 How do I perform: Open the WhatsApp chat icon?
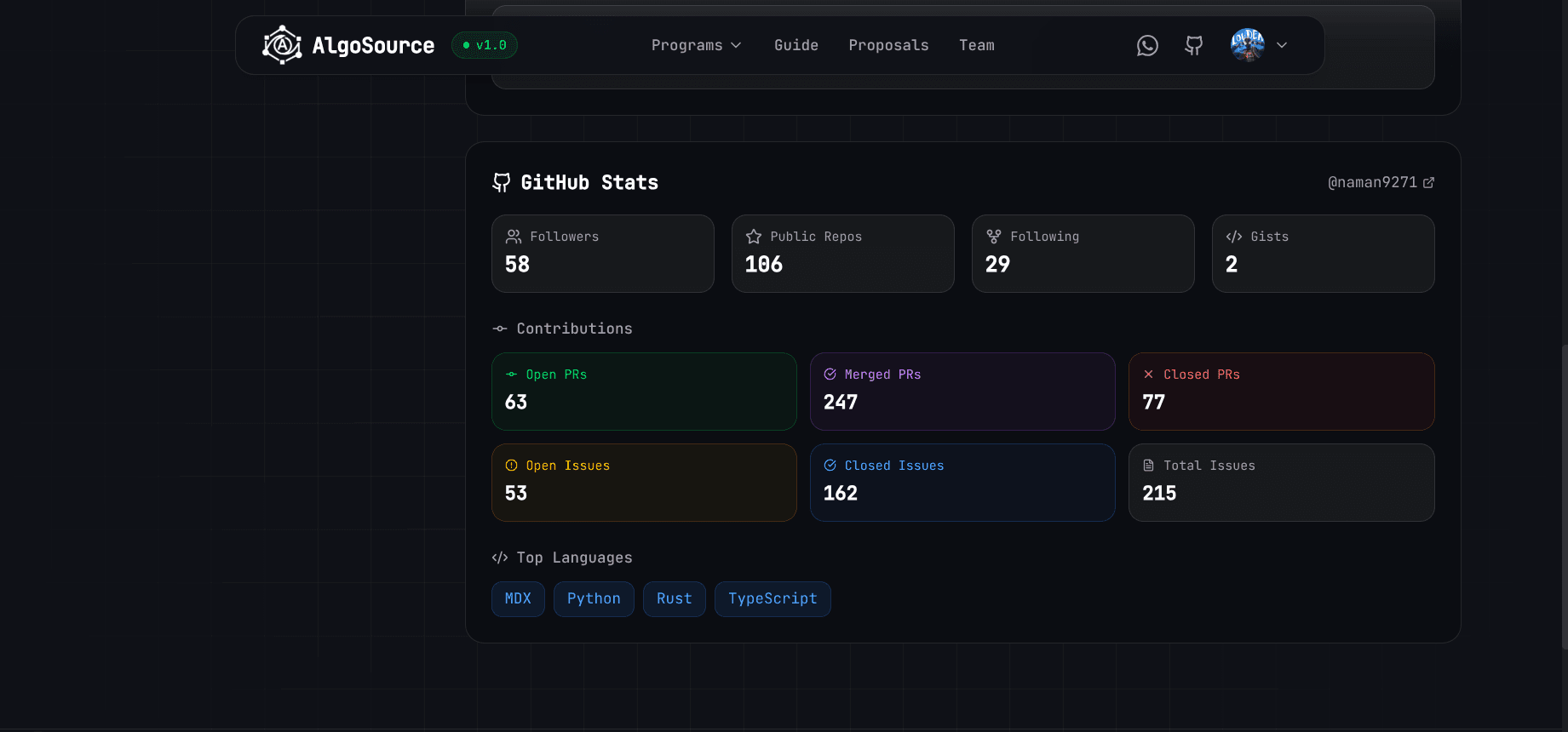[1147, 46]
